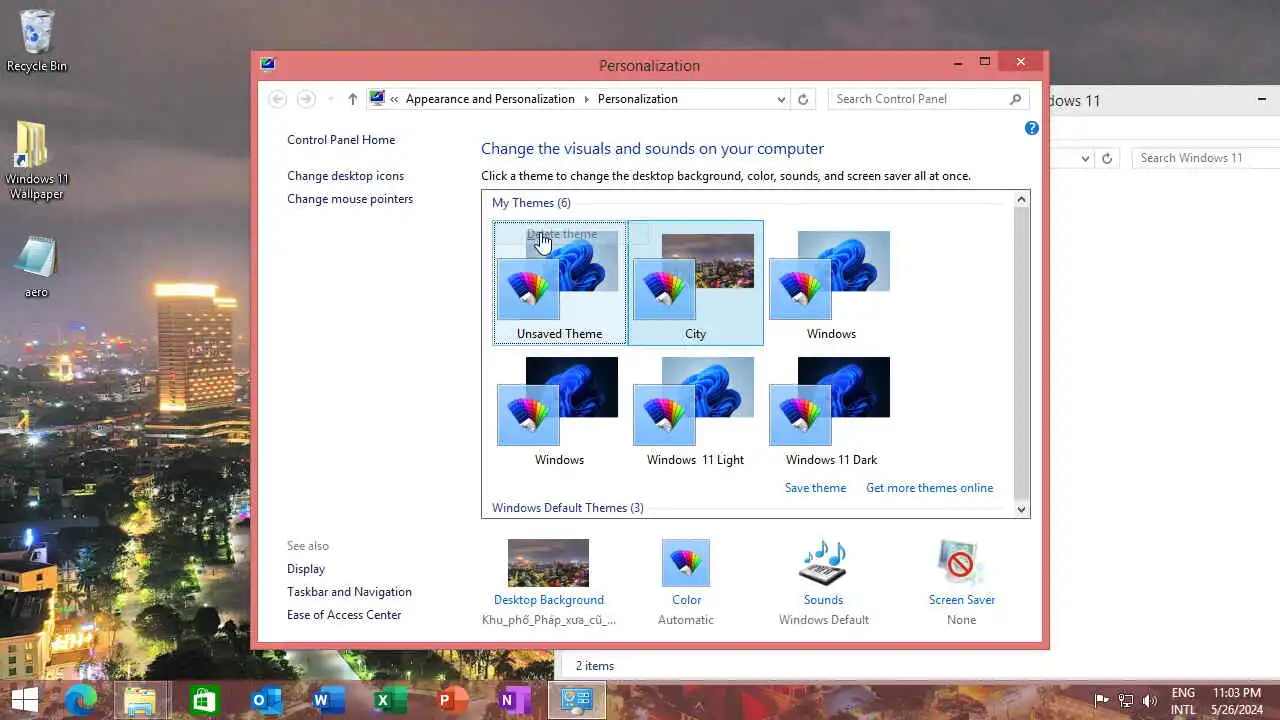
Task: Click the Forward arrow in Personalization window
Action: click(x=306, y=99)
